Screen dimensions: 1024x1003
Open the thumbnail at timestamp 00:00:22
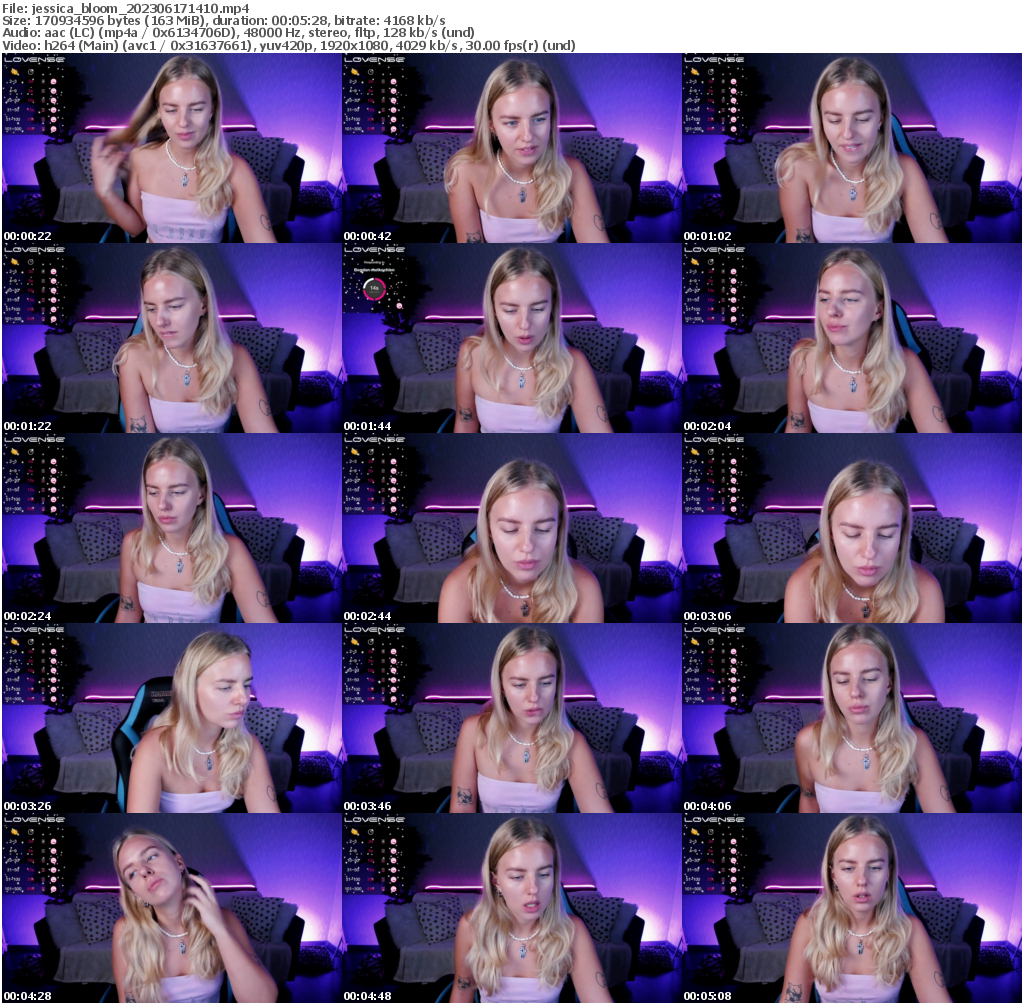(170, 145)
